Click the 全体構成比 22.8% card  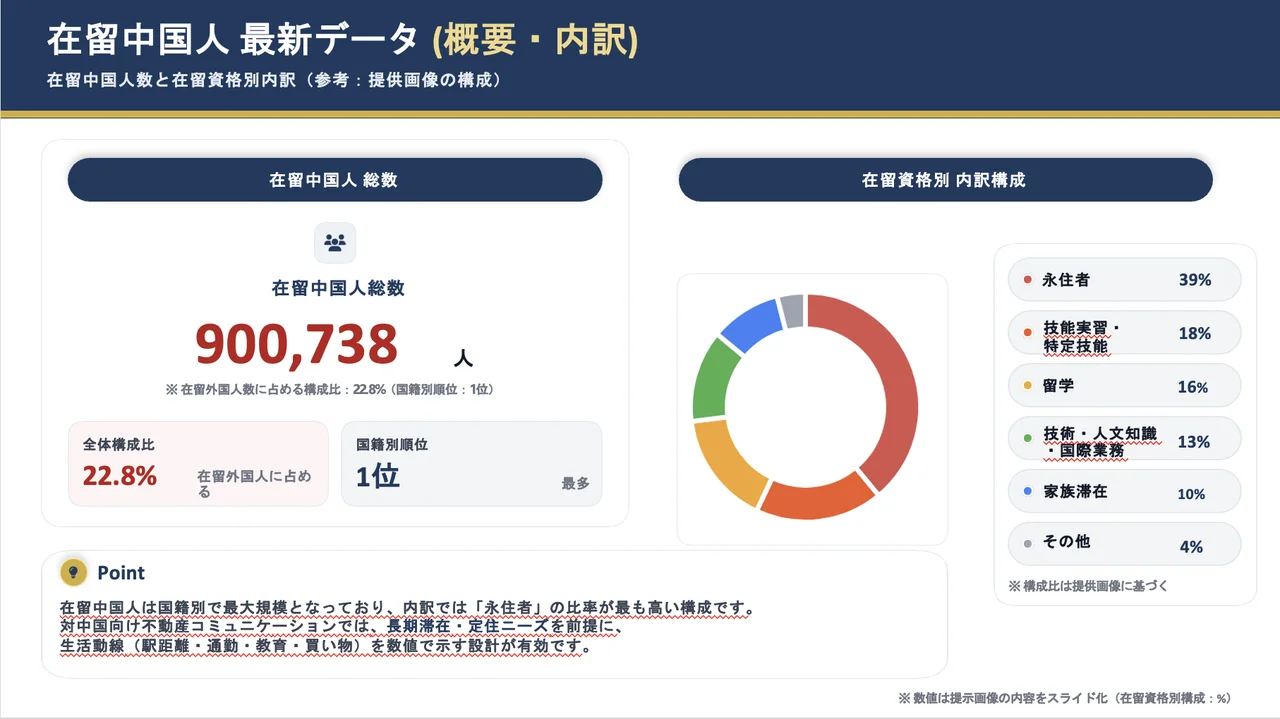tap(198, 464)
